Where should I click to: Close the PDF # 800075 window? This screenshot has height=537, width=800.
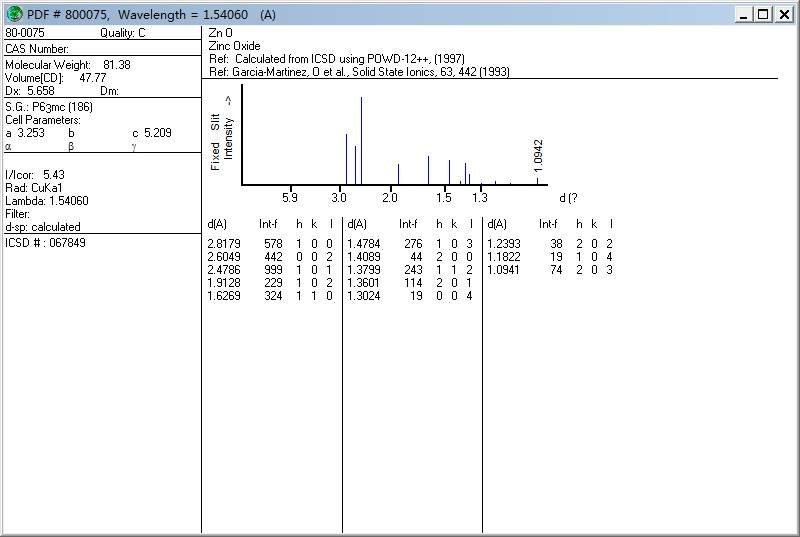(784, 14)
